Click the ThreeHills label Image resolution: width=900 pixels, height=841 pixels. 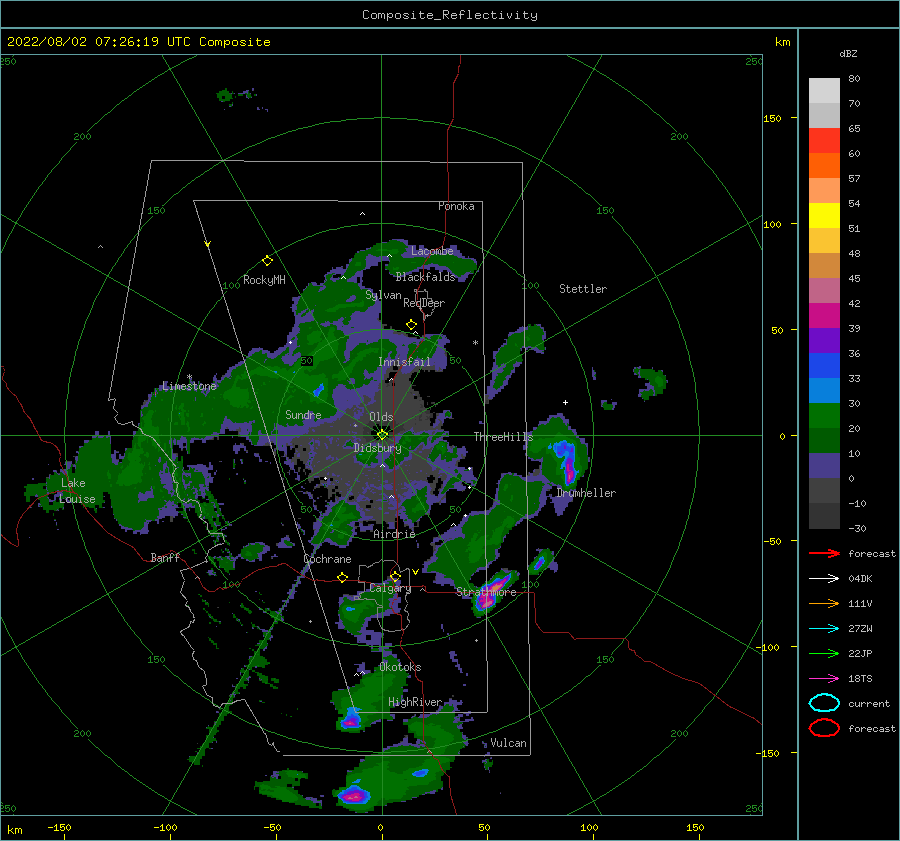[x=503, y=437]
